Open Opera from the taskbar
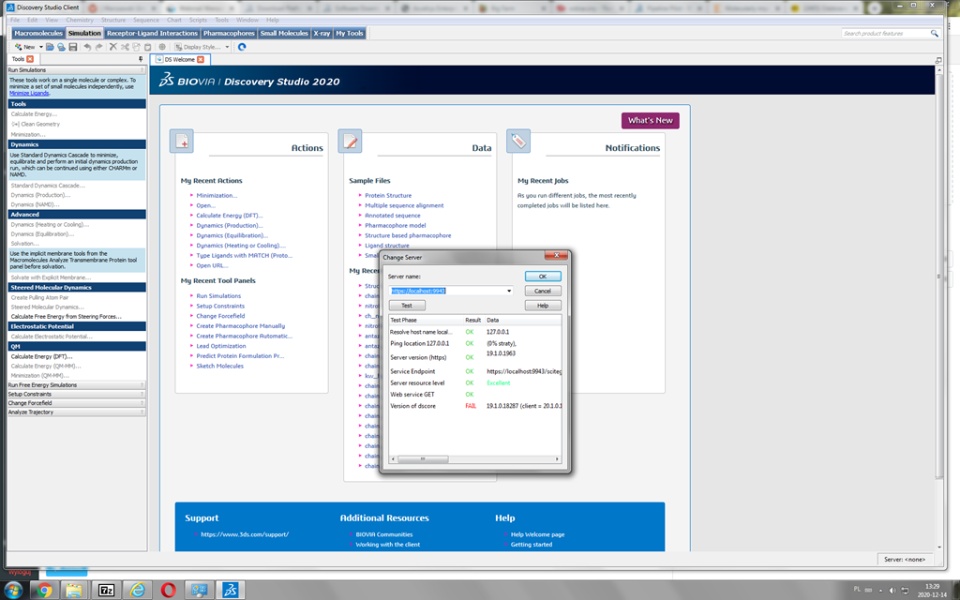The height and width of the screenshot is (600, 960). click(168, 590)
